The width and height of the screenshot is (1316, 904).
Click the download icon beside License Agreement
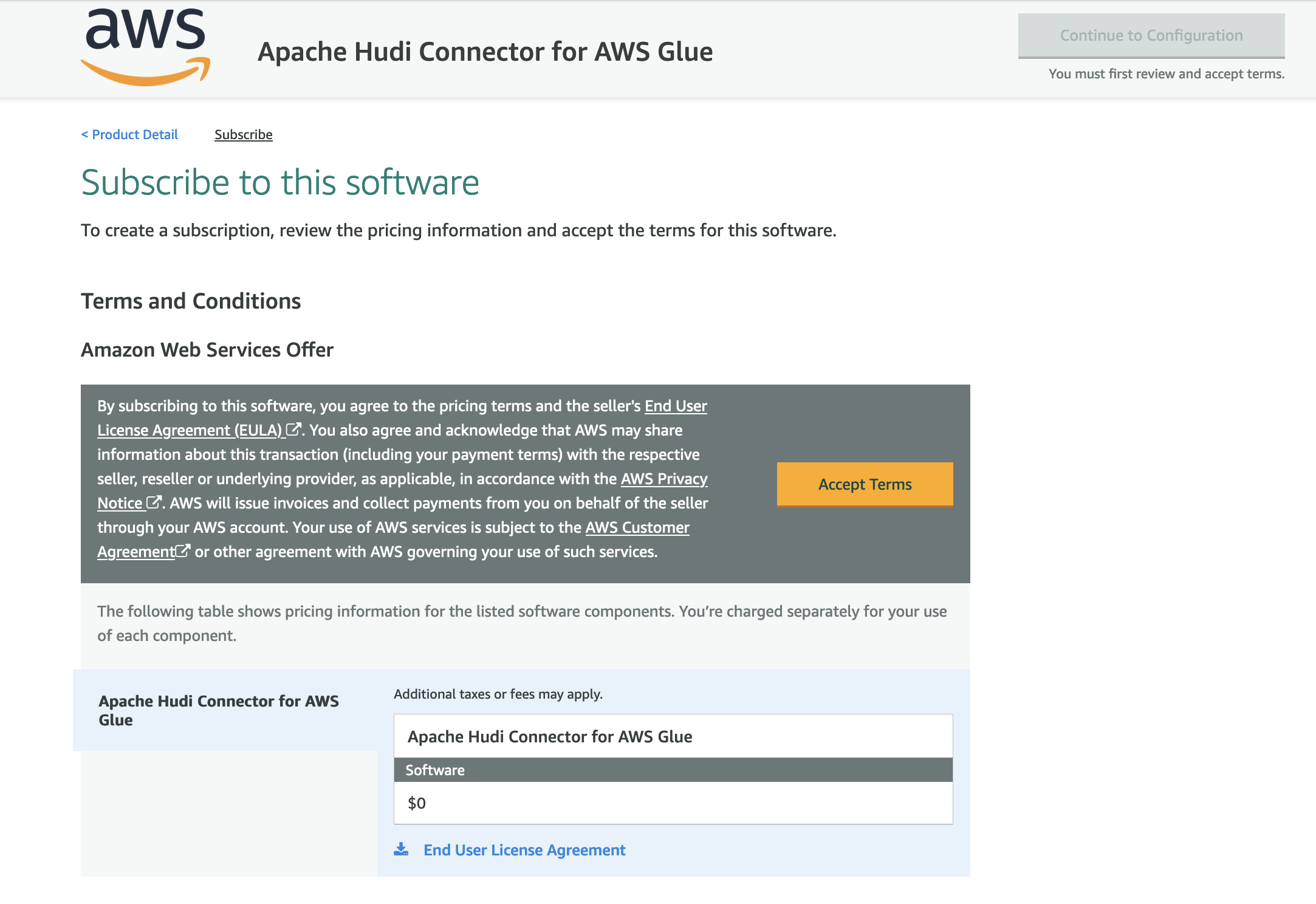tap(401, 849)
